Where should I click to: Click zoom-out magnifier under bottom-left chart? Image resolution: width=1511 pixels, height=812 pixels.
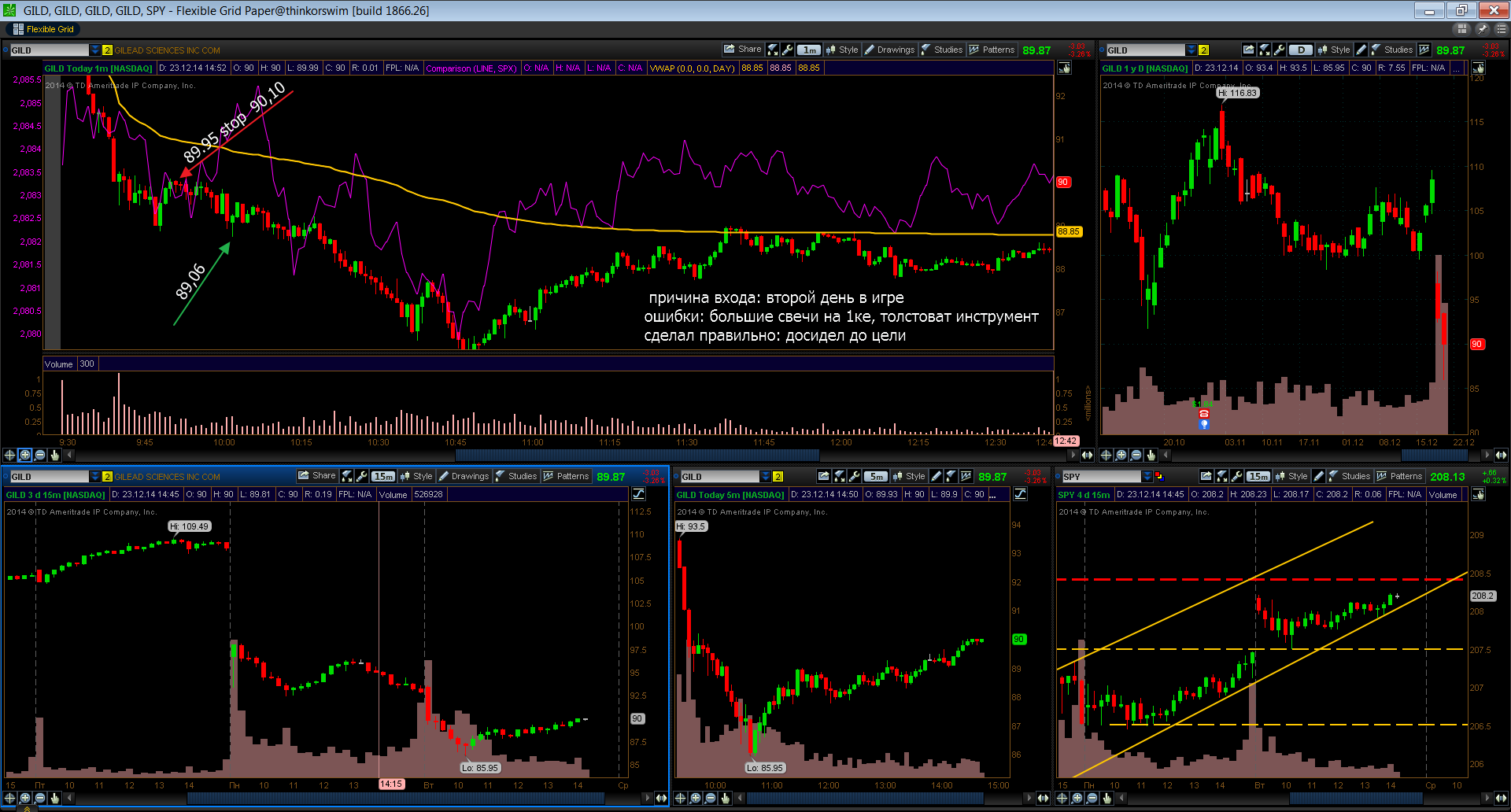pos(39,798)
